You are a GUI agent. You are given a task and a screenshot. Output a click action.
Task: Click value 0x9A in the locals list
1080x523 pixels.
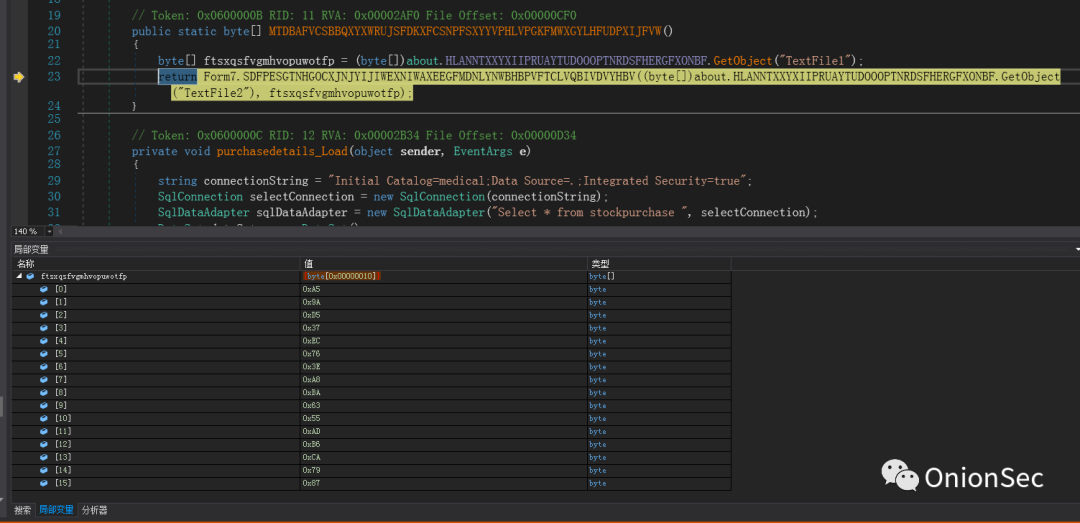pos(311,302)
